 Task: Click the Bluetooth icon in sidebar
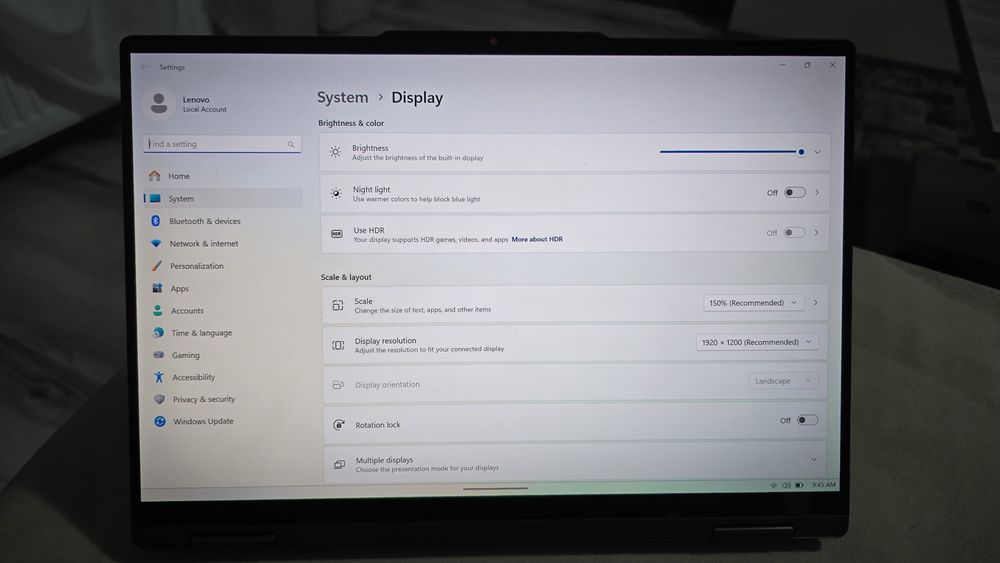pos(156,221)
